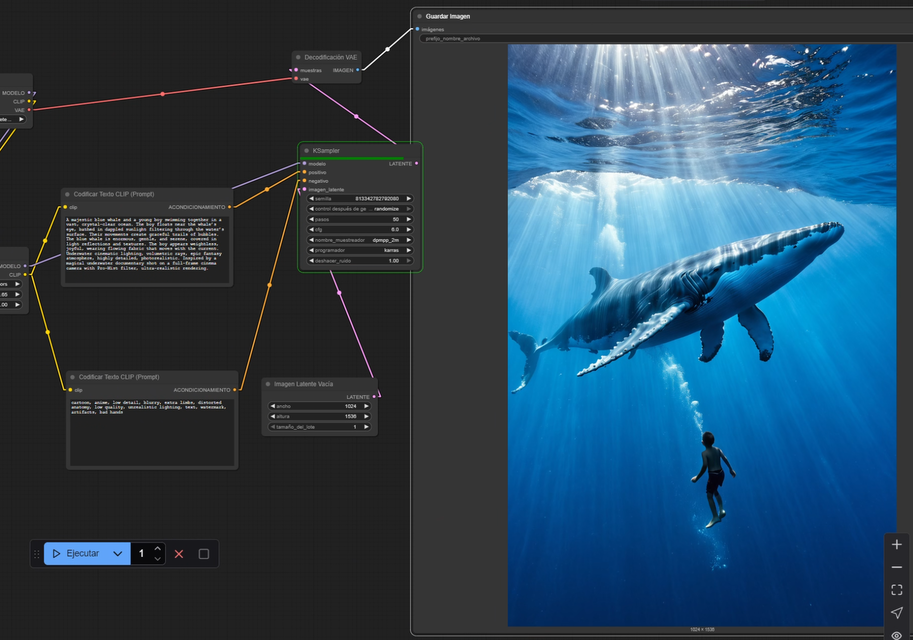Decrease the batch count with the down arrow
913x640 pixels.
(158, 559)
